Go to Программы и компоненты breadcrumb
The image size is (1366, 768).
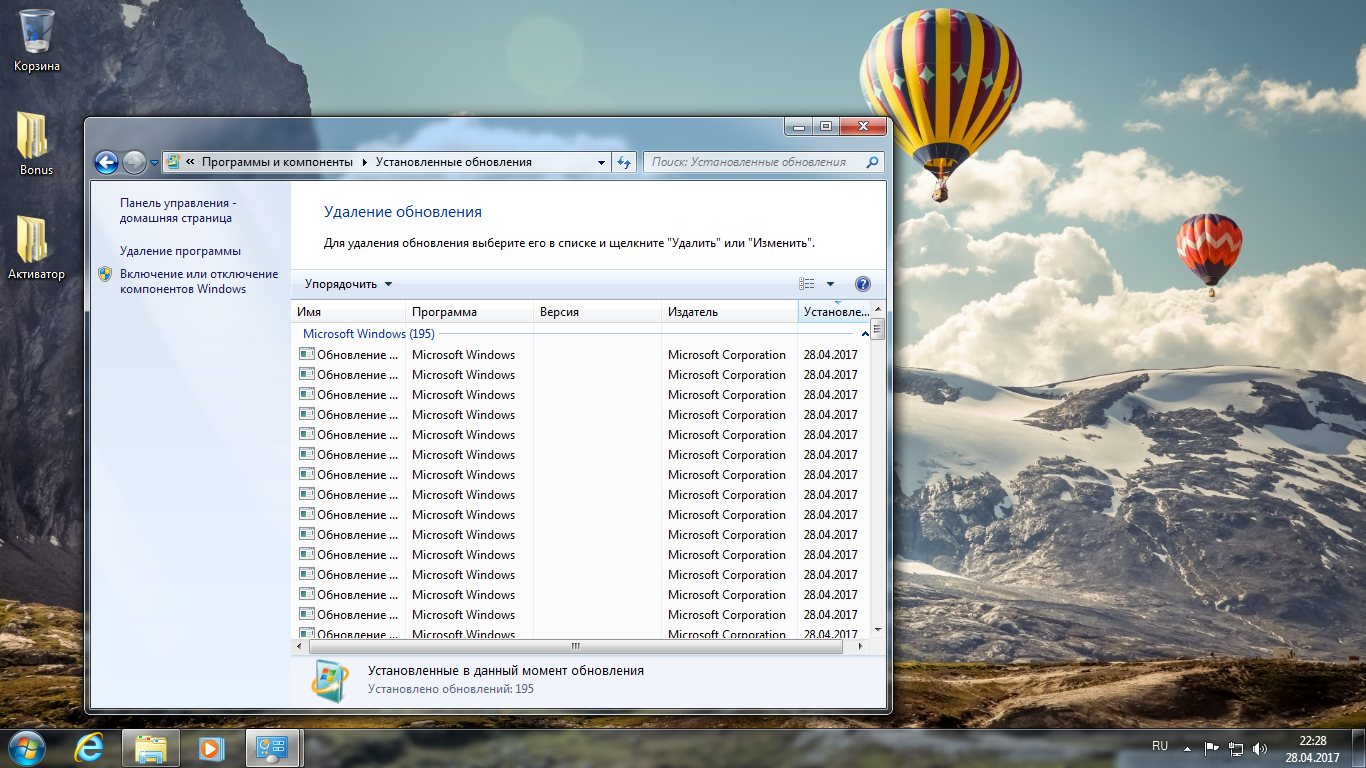pos(277,162)
